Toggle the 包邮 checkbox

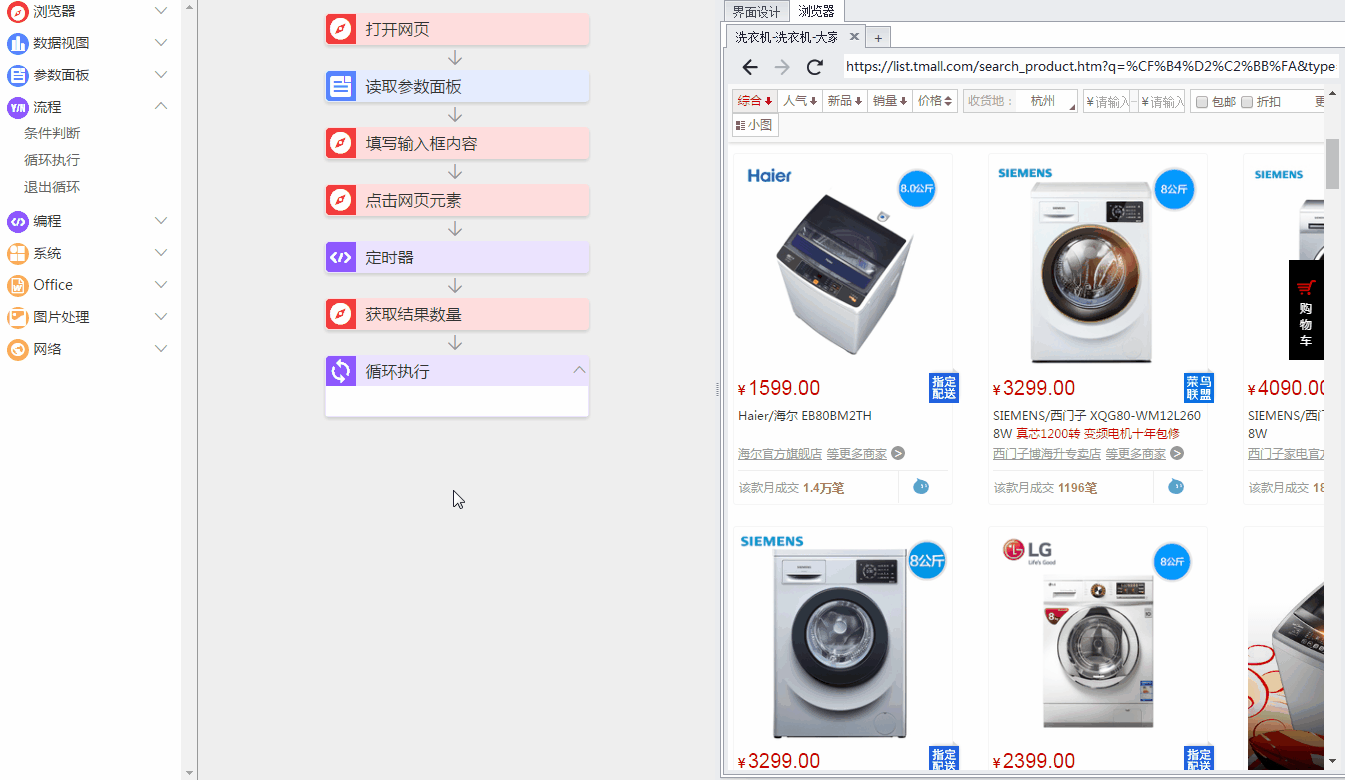pos(1202,101)
